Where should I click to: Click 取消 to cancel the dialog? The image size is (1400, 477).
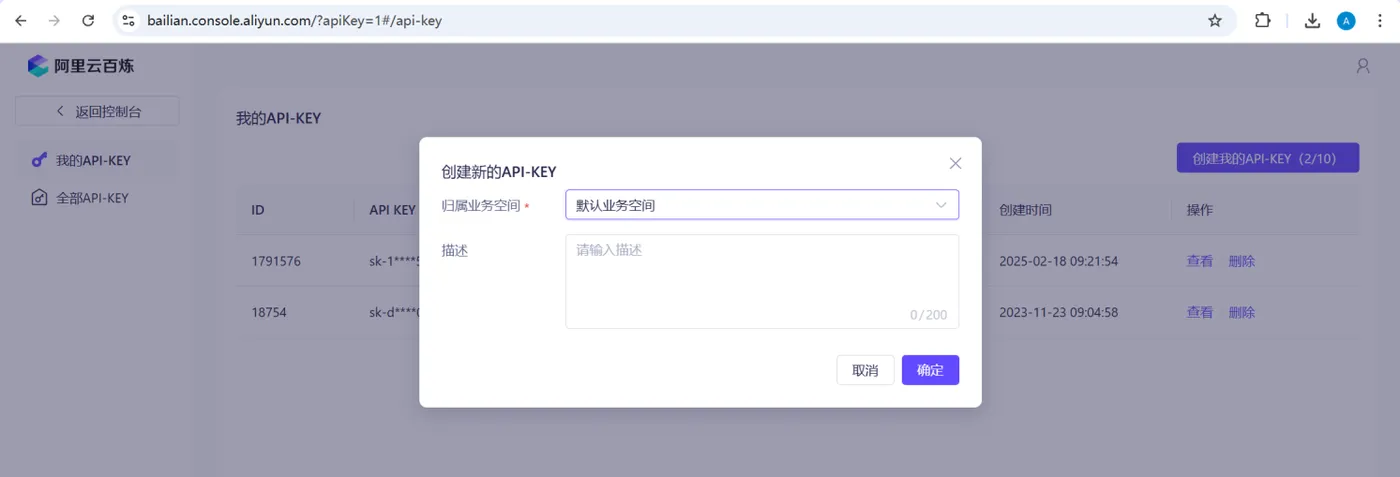[x=865, y=370]
